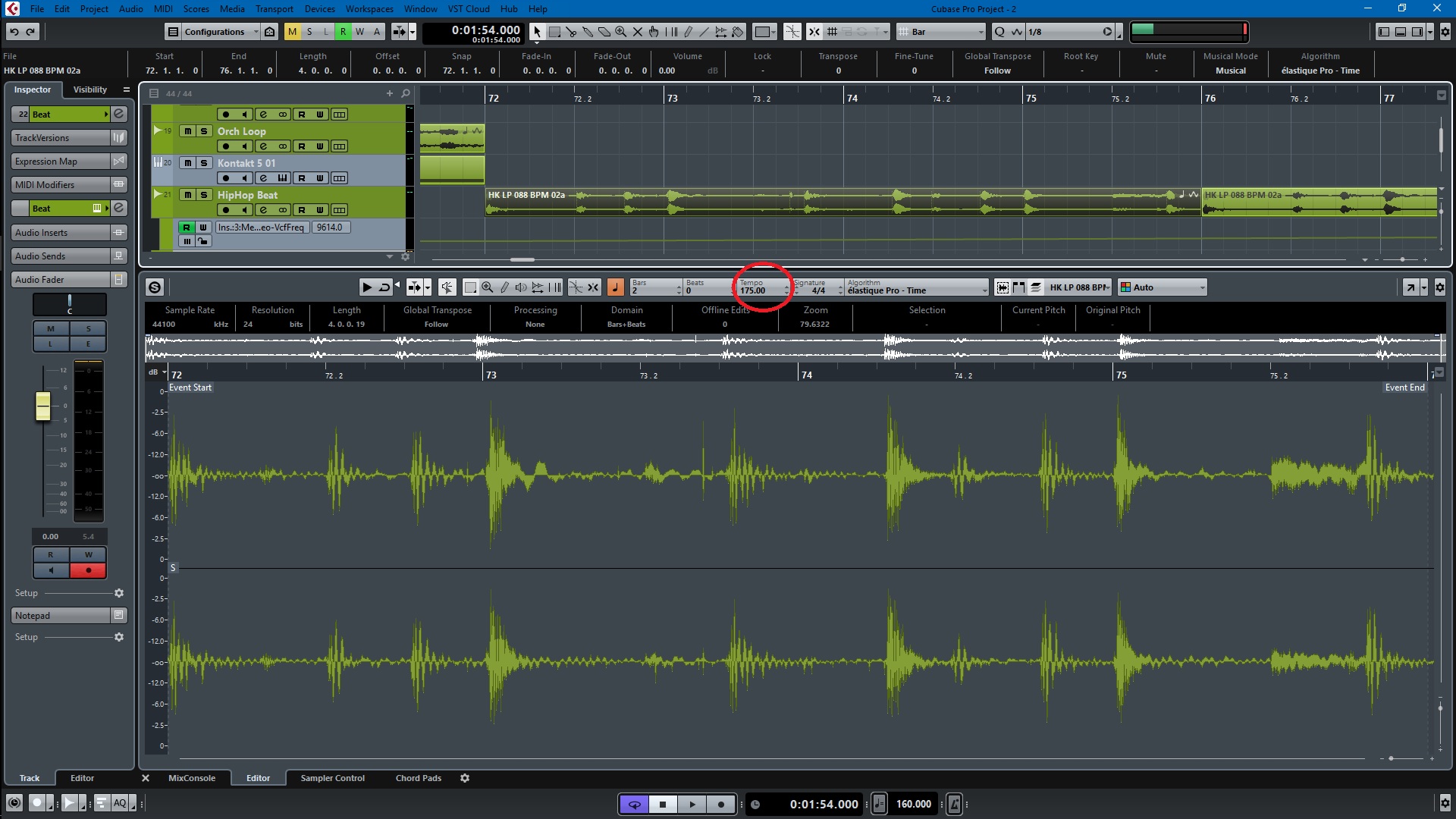Image resolution: width=1456 pixels, height=819 pixels.
Task: Select the Glue tool in toolbar
Action: pos(588,32)
